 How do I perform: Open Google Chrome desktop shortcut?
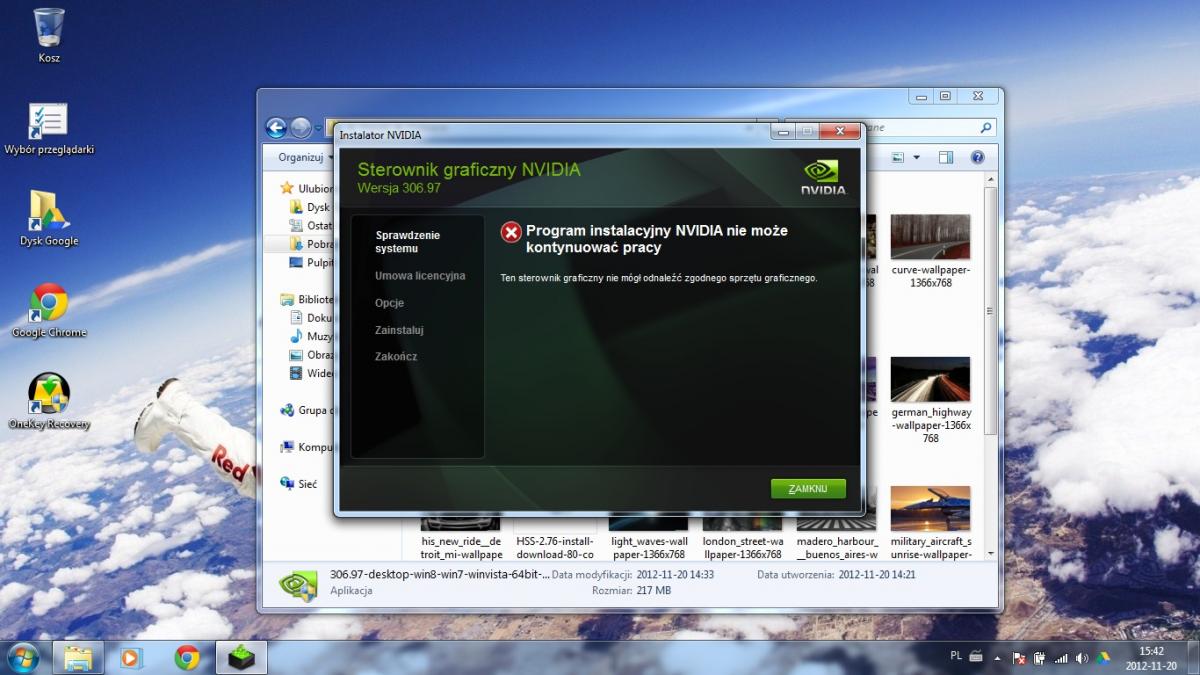(49, 311)
